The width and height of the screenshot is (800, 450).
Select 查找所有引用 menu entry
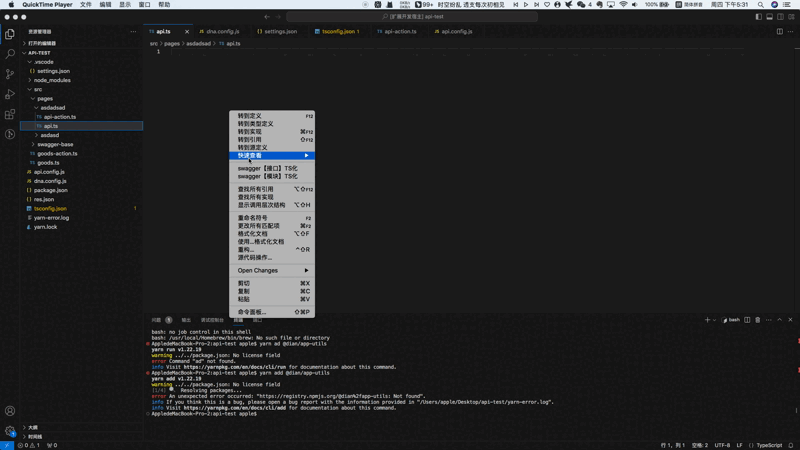tap(272, 189)
